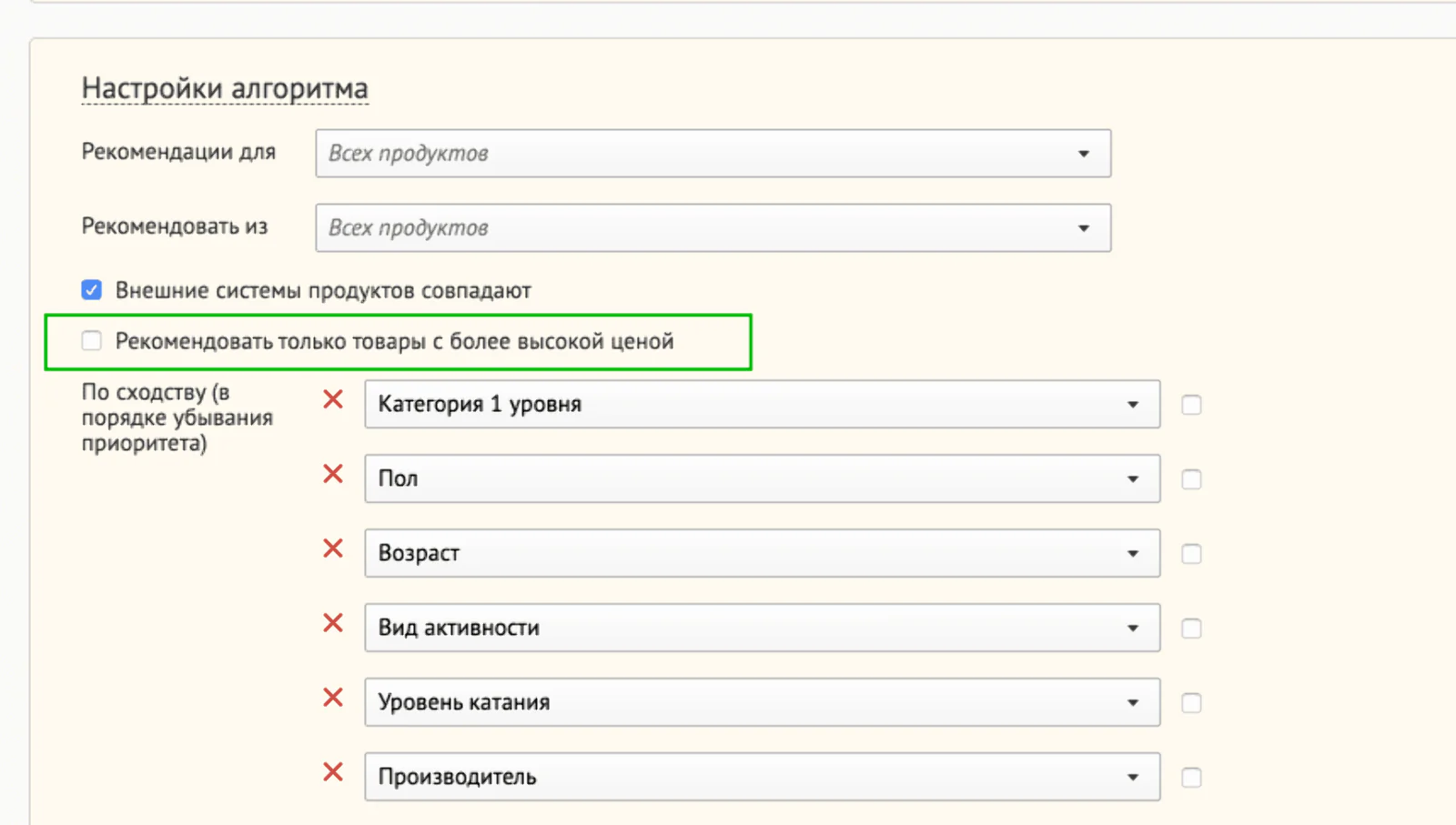Check the box beside Вид активности dropdown

pos(1191,629)
